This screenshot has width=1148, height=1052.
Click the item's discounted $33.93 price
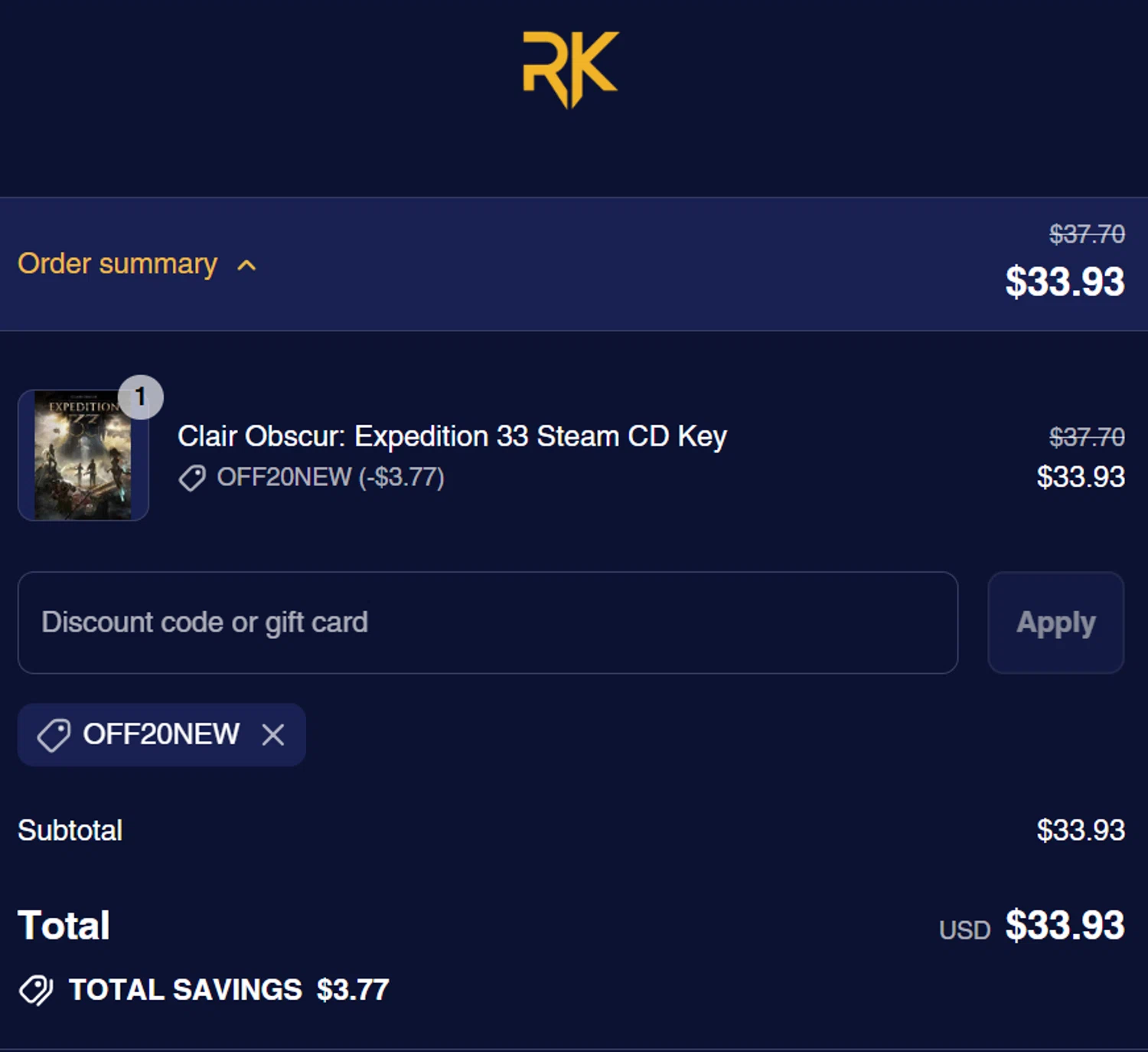point(1081,477)
